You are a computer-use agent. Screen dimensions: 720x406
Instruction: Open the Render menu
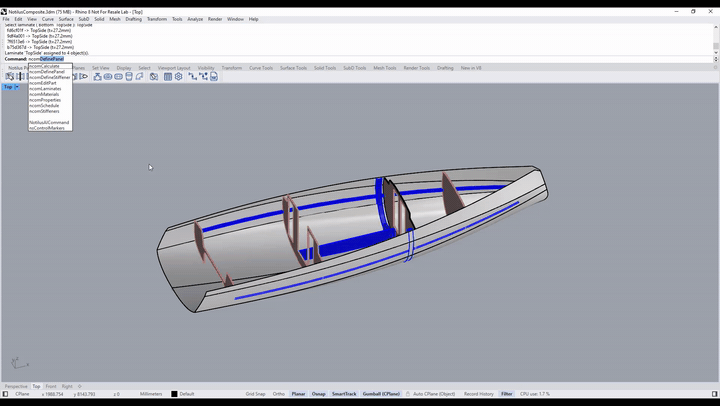tap(215, 19)
